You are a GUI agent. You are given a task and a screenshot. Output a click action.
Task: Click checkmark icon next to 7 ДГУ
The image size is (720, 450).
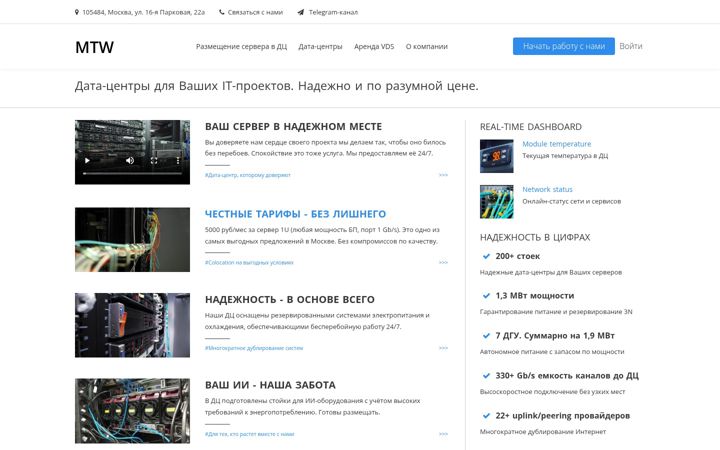[x=486, y=336]
